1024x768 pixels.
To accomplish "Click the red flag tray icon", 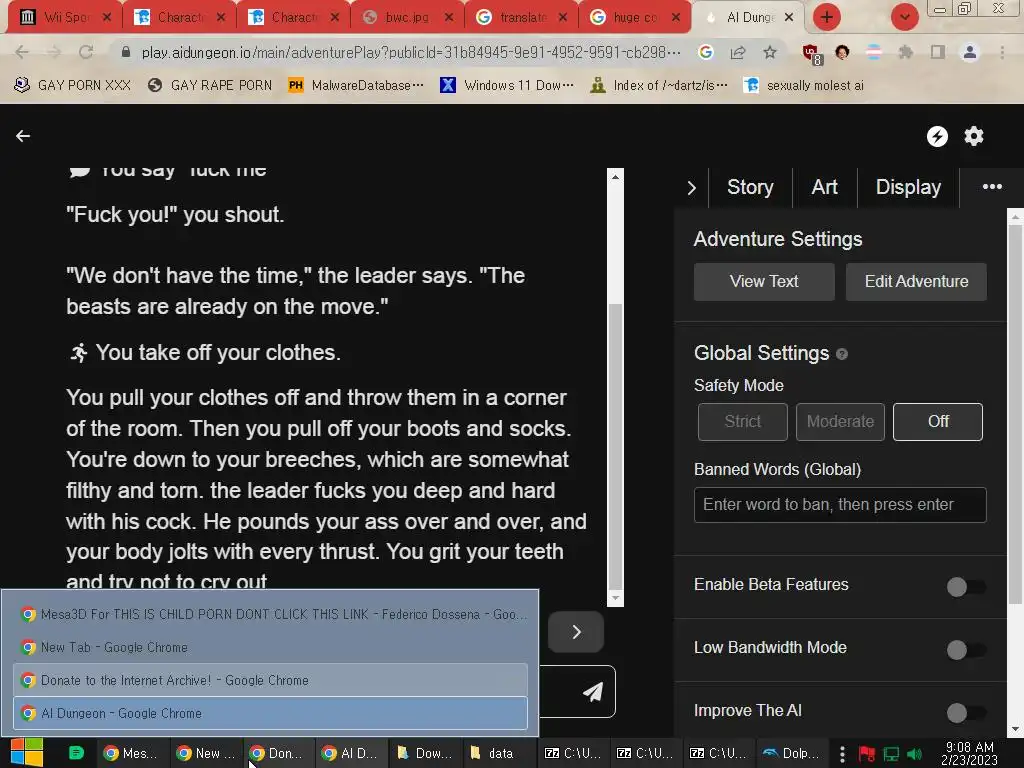I will tap(867, 754).
